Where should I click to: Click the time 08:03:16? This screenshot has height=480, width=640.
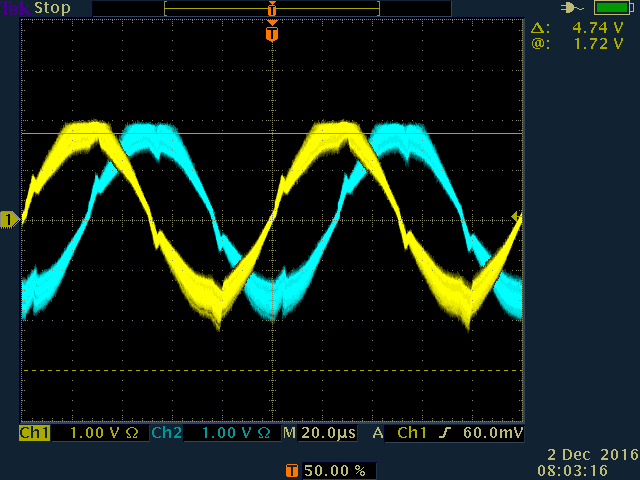coord(572,470)
